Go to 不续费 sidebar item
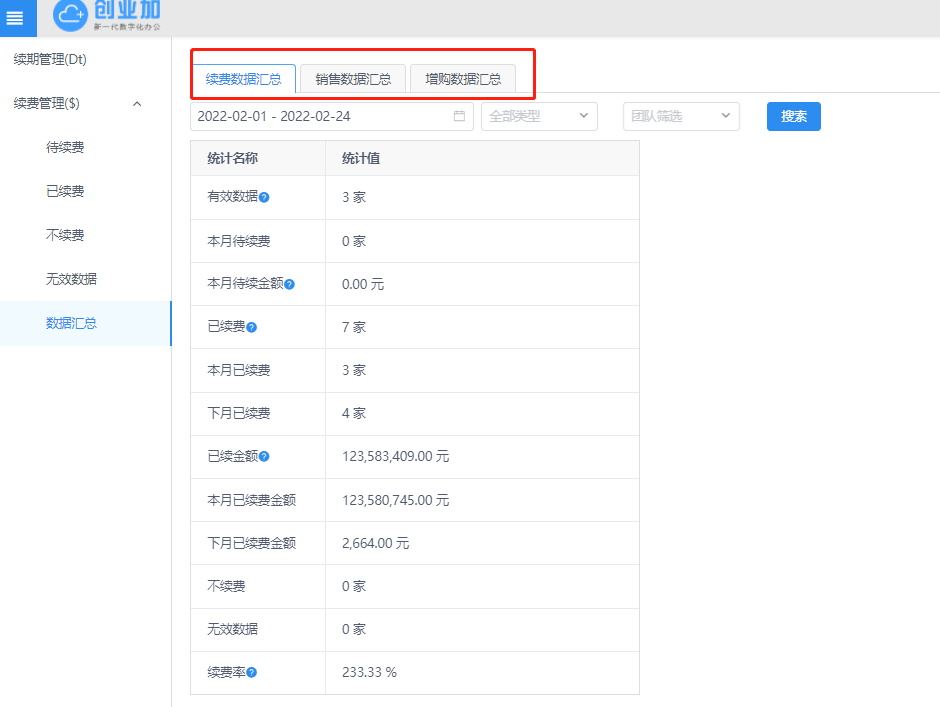This screenshot has width=940, height=707. click(65, 235)
